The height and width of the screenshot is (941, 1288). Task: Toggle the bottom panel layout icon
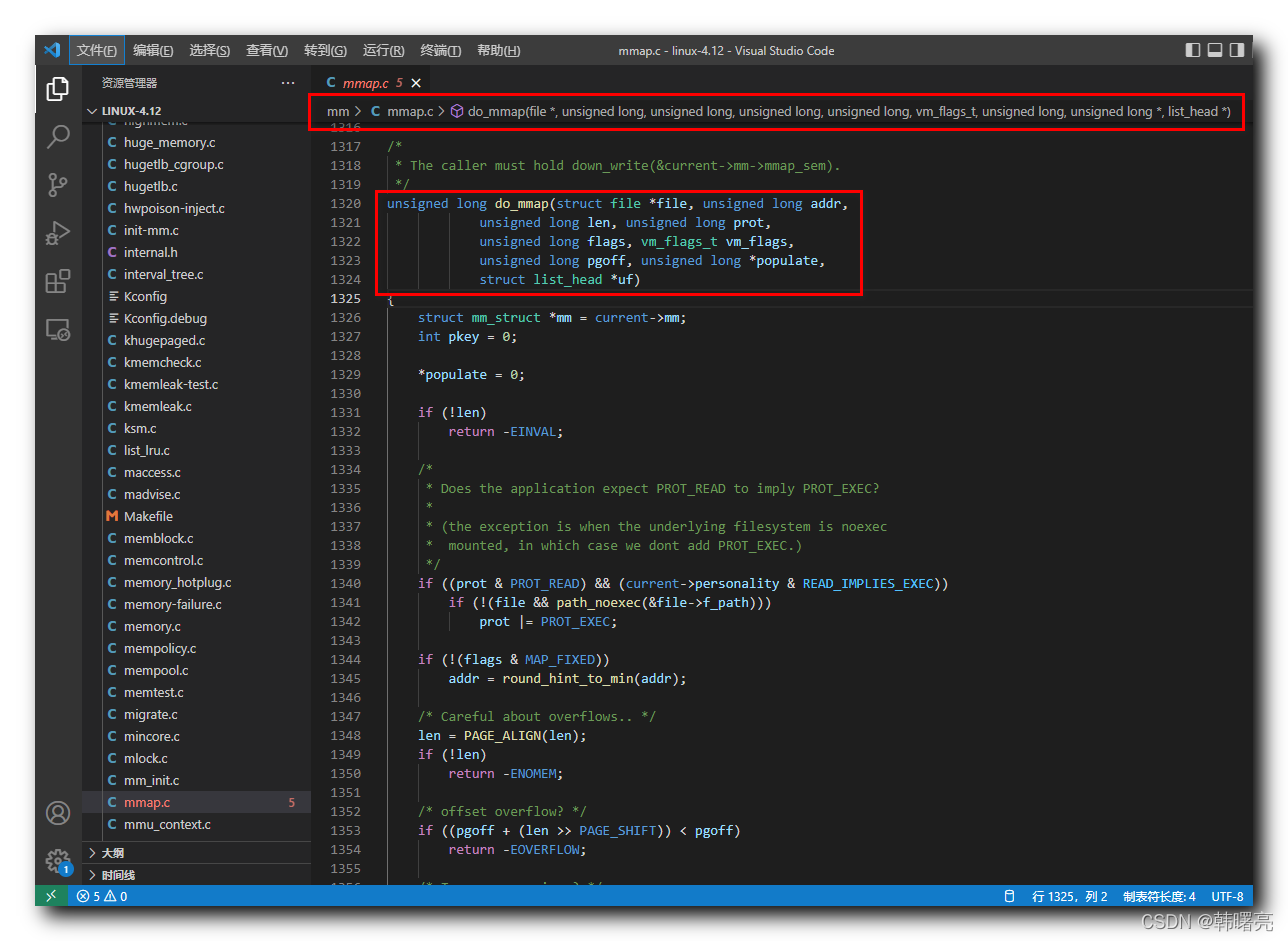click(1215, 50)
